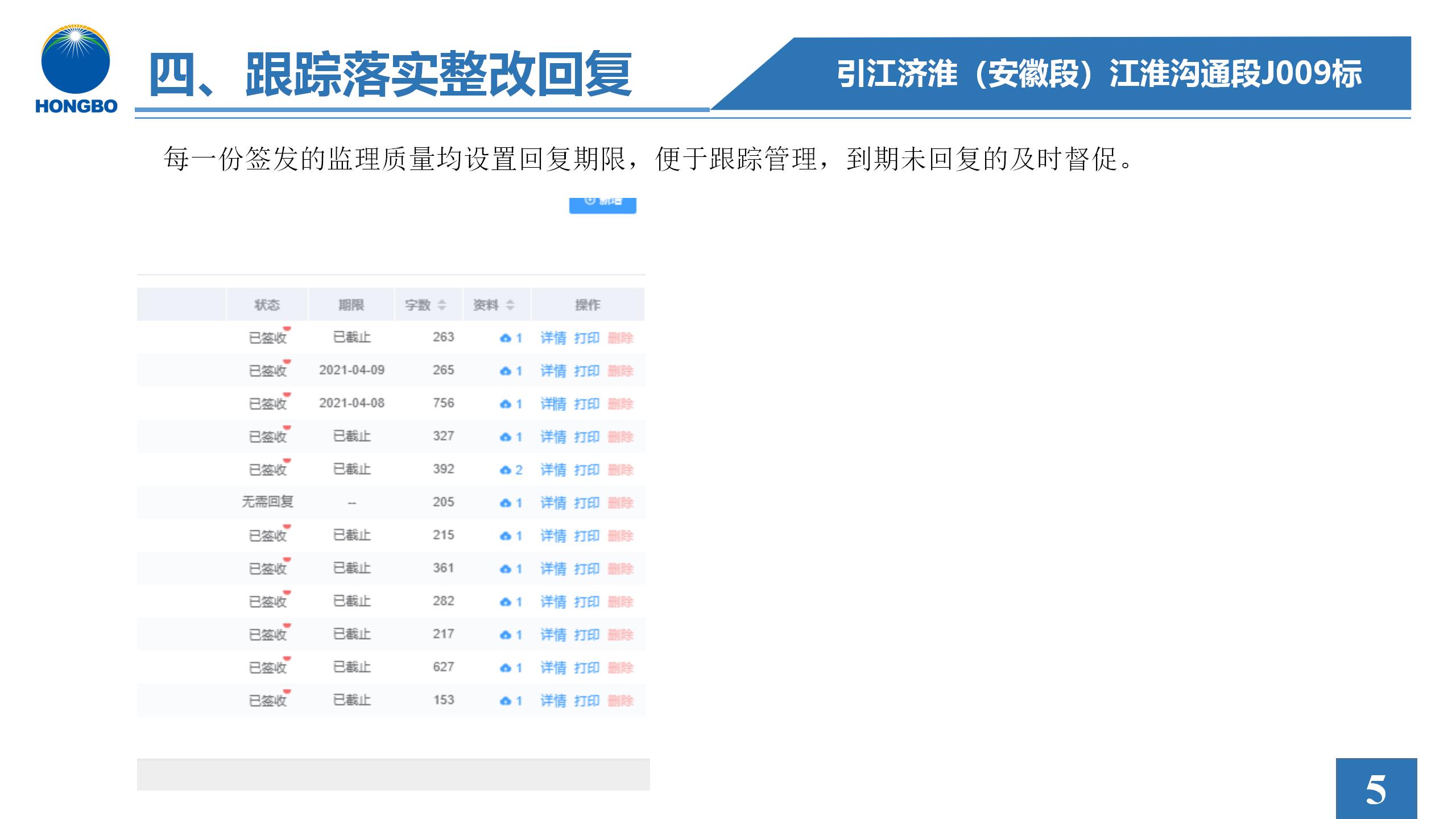This screenshot has height=819, width=1456.
Task: Open 详情 for the 327 word row
Action: point(553,437)
